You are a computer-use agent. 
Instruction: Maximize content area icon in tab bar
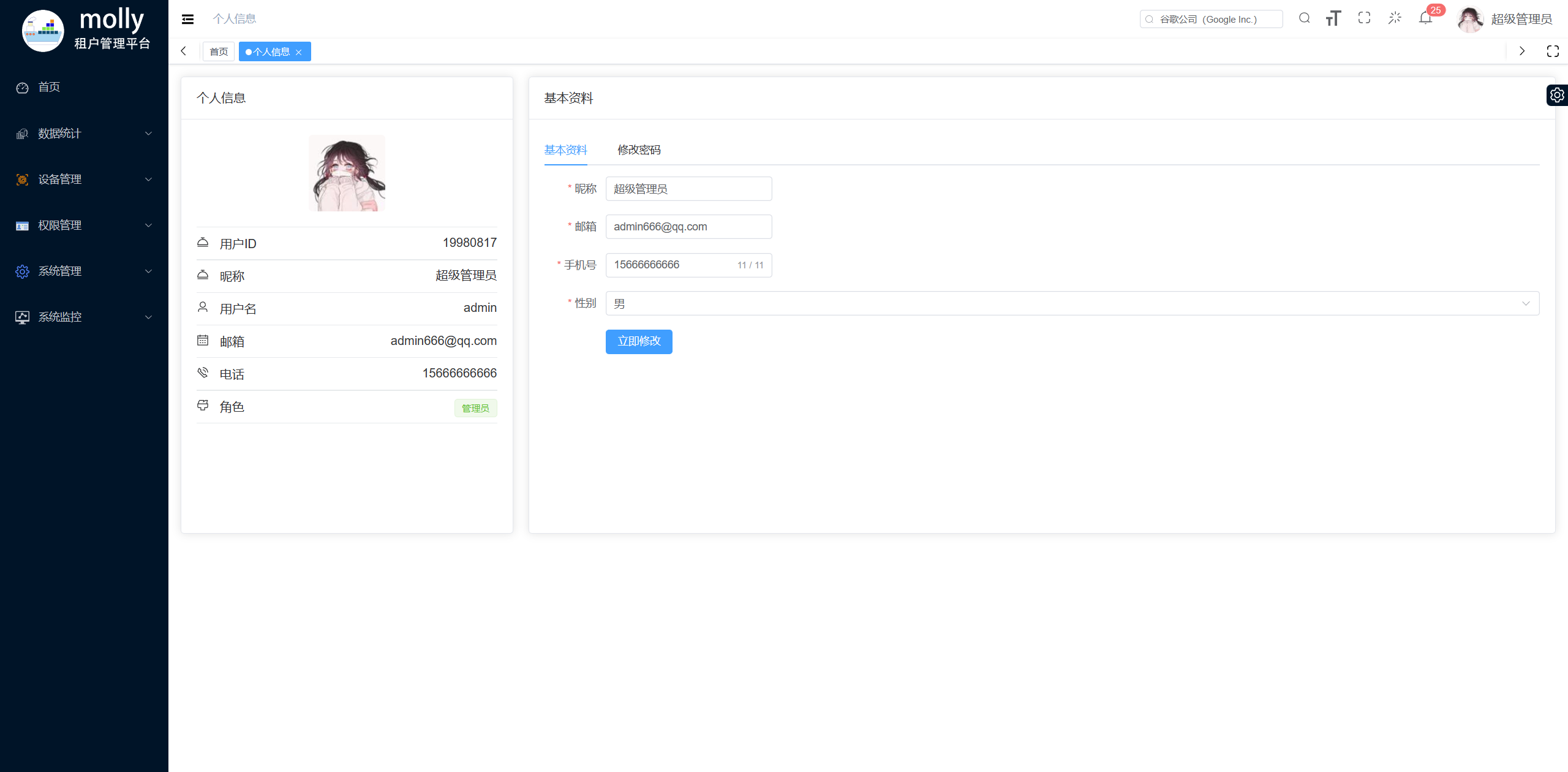coord(1553,51)
